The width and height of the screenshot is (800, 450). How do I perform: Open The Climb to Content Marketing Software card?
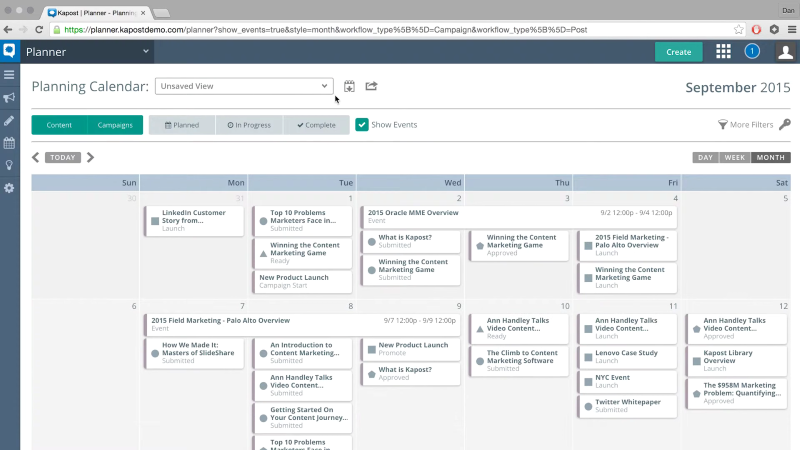pyautogui.click(x=519, y=361)
